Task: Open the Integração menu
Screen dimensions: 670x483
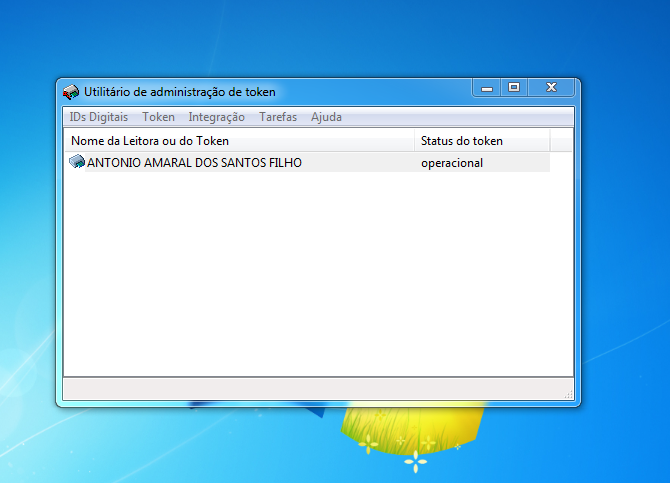Action: pyautogui.click(x=217, y=117)
